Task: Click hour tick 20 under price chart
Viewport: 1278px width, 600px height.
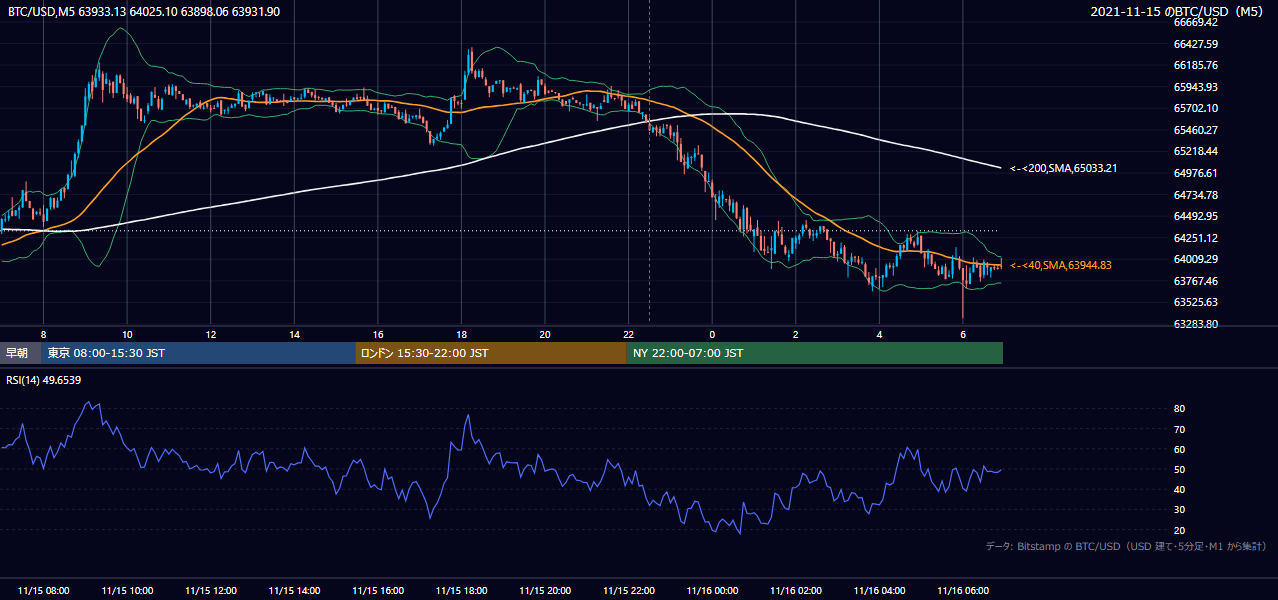Action: 545,334
